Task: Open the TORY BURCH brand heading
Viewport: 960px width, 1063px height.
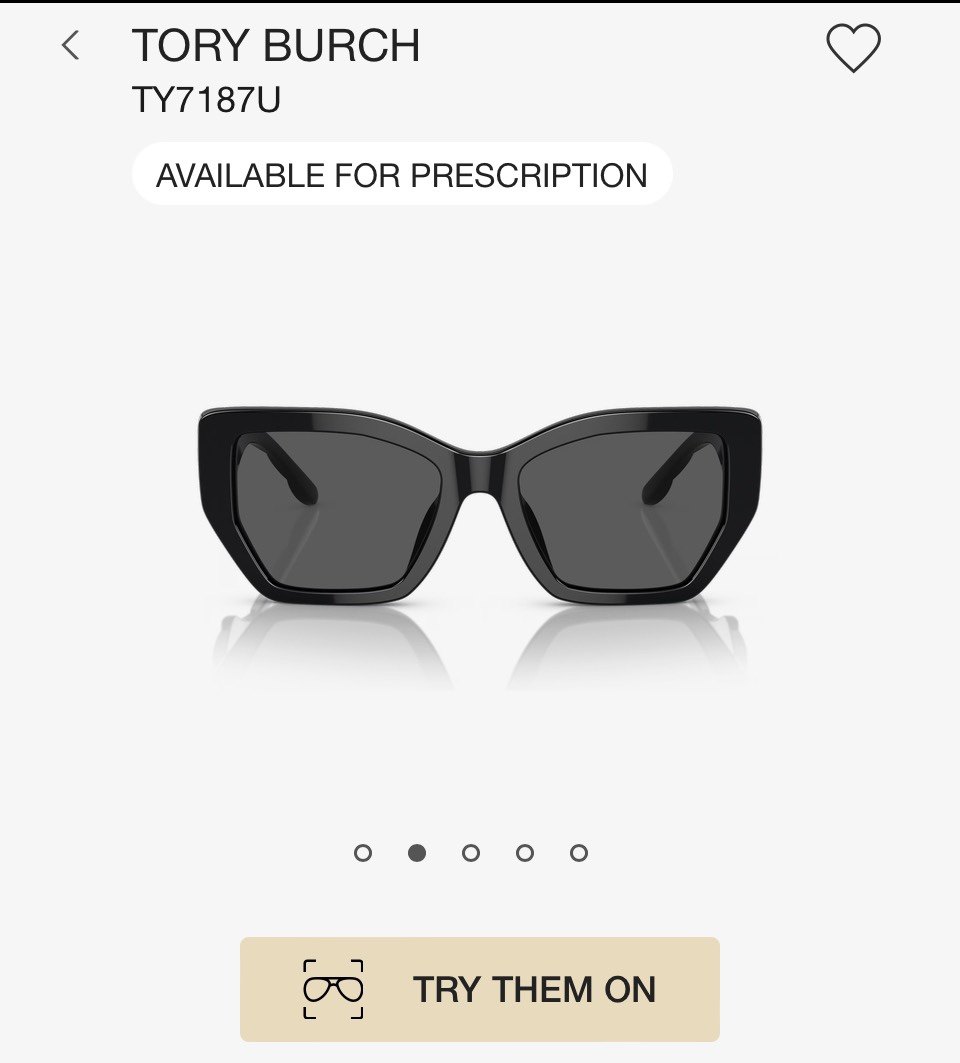Action: click(x=276, y=46)
